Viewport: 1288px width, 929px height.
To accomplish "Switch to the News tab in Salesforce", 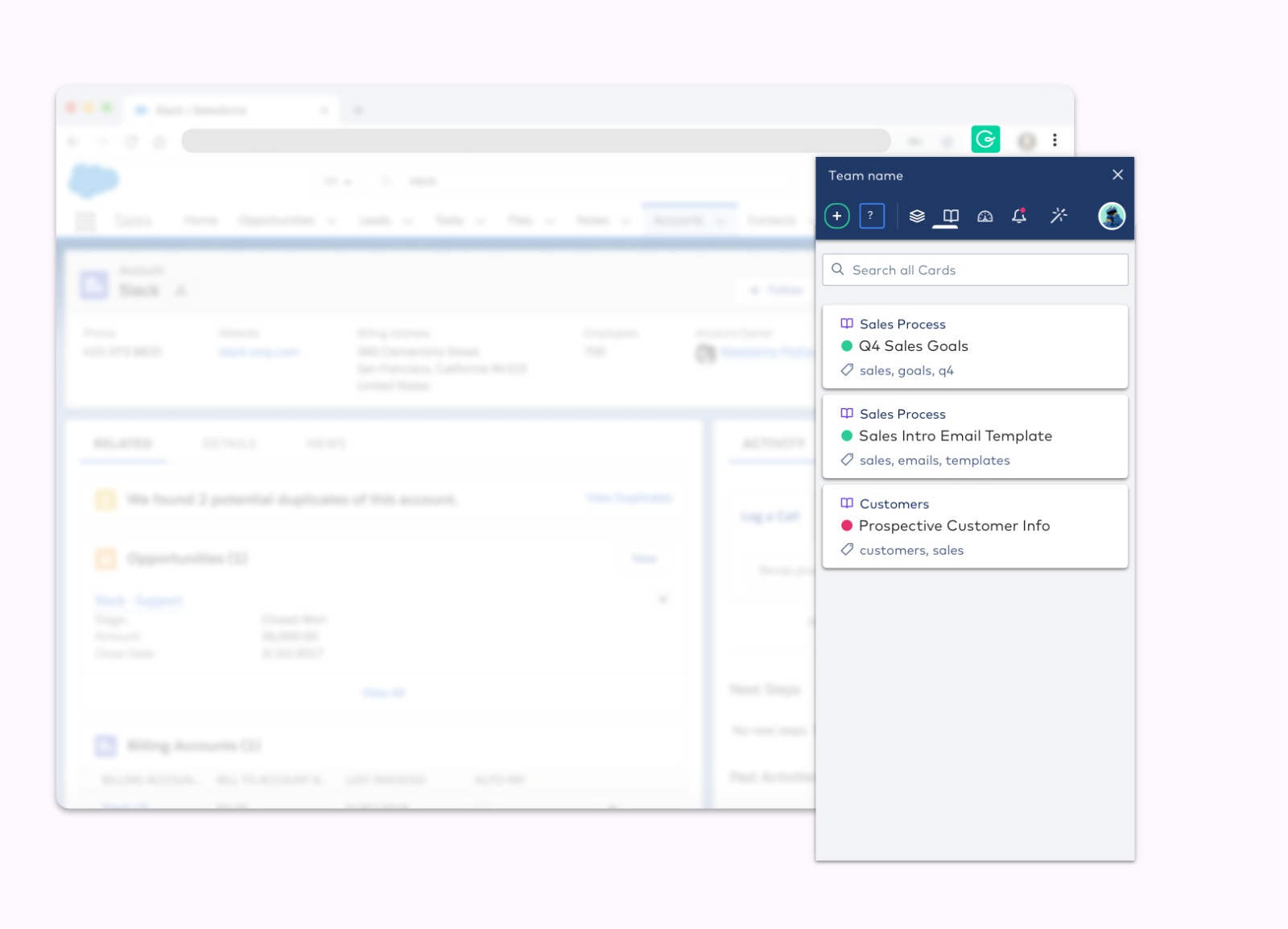I will 326,444.
